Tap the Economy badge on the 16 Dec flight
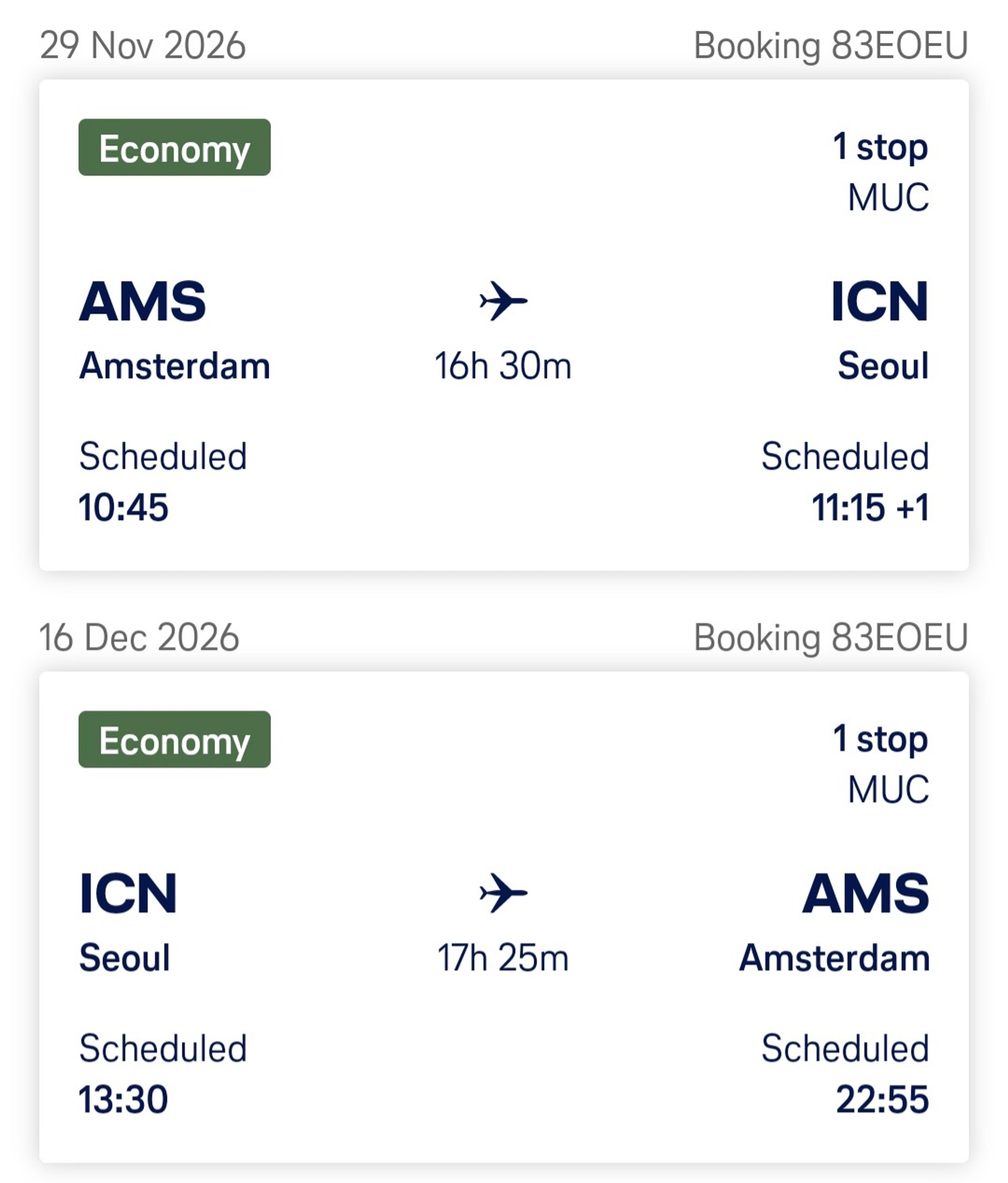1008x1183 pixels. pyautogui.click(x=174, y=739)
